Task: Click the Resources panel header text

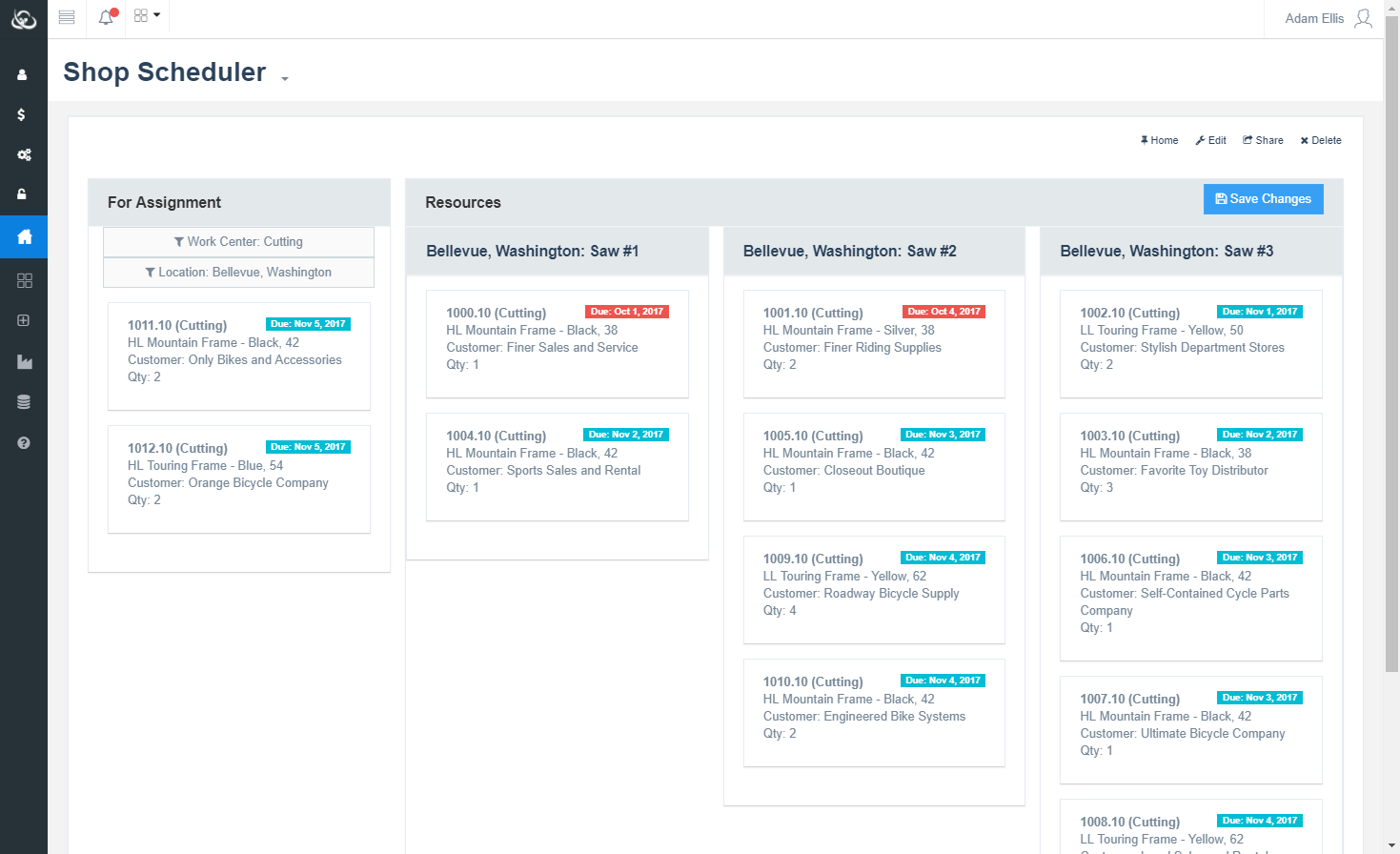Action: tap(463, 203)
